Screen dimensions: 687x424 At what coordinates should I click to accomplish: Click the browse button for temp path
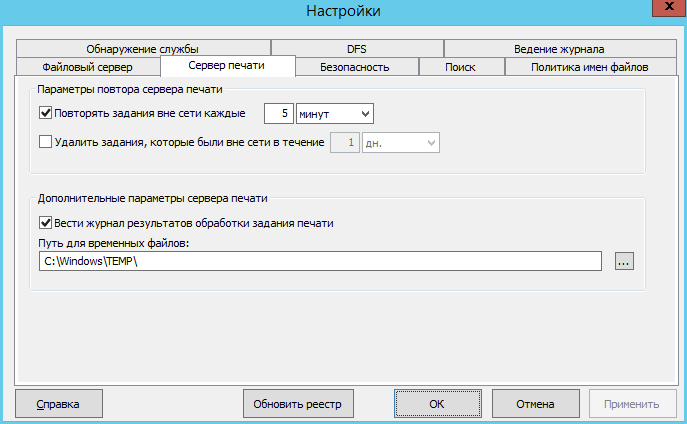click(x=624, y=261)
